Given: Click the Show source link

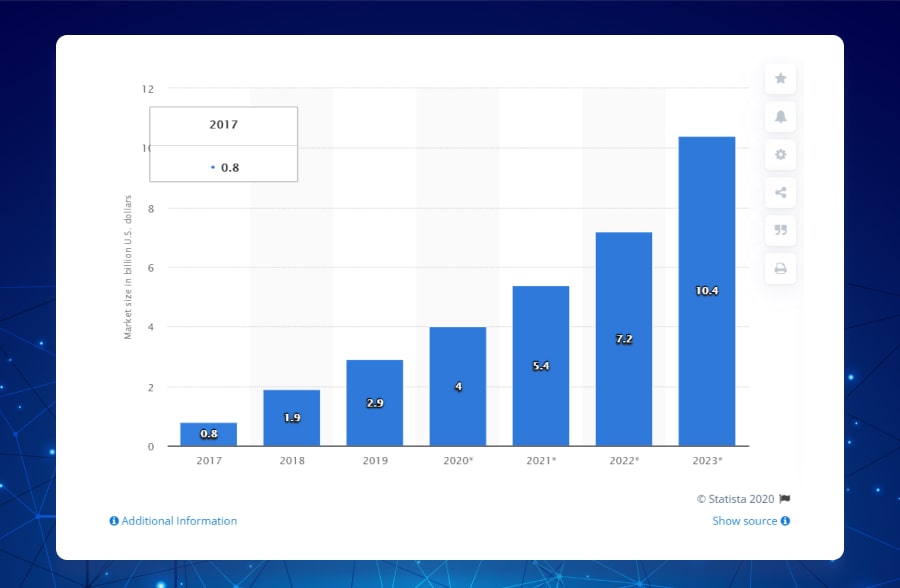Looking at the screenshot, I should (744, 521).
